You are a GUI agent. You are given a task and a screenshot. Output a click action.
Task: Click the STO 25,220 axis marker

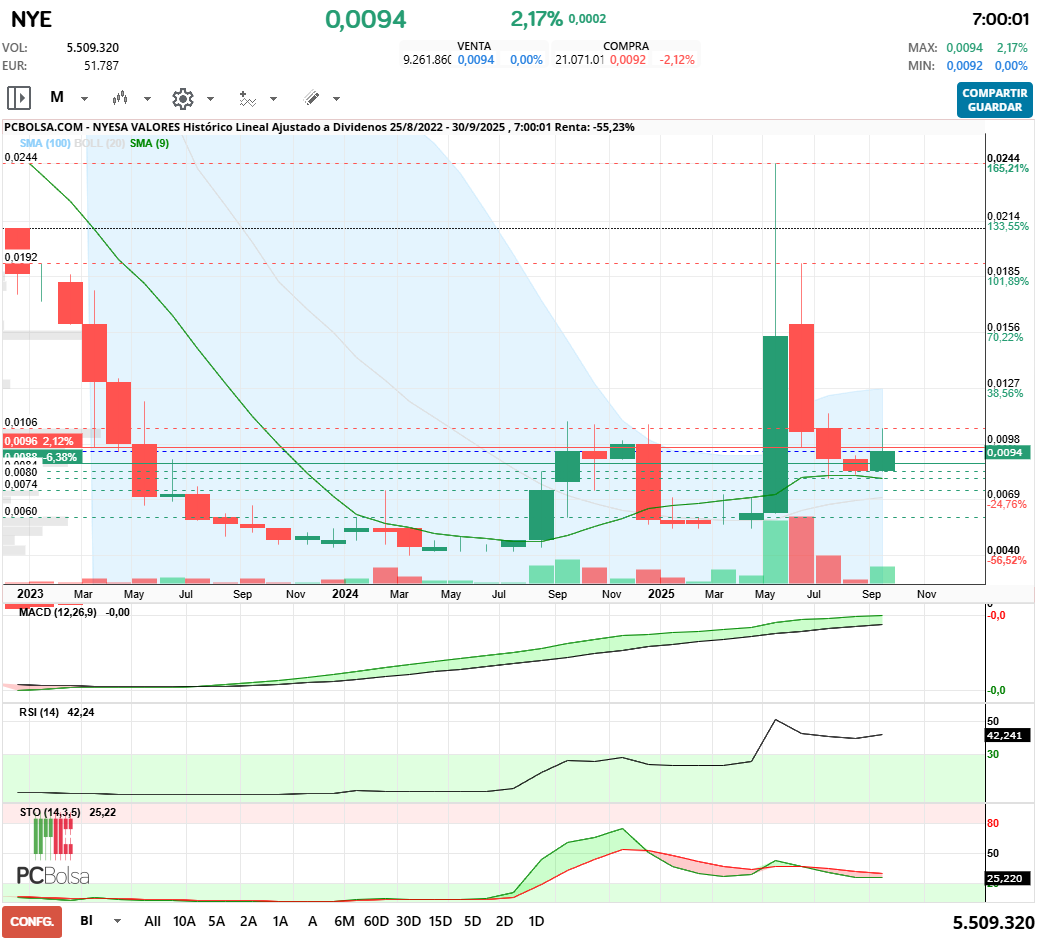click(1008, 878)
